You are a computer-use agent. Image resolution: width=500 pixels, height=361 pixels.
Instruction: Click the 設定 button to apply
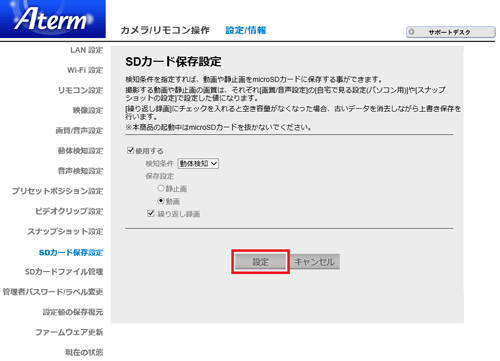(x=260, y=262)
